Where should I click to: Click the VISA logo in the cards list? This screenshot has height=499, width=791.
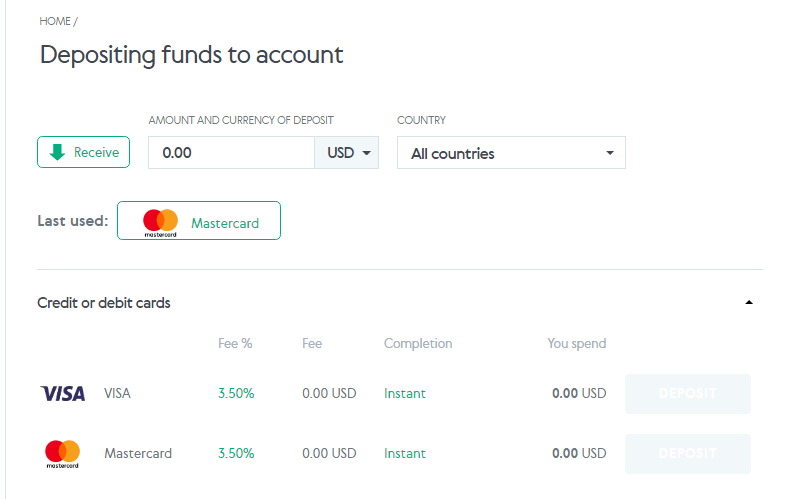point(63,394)
